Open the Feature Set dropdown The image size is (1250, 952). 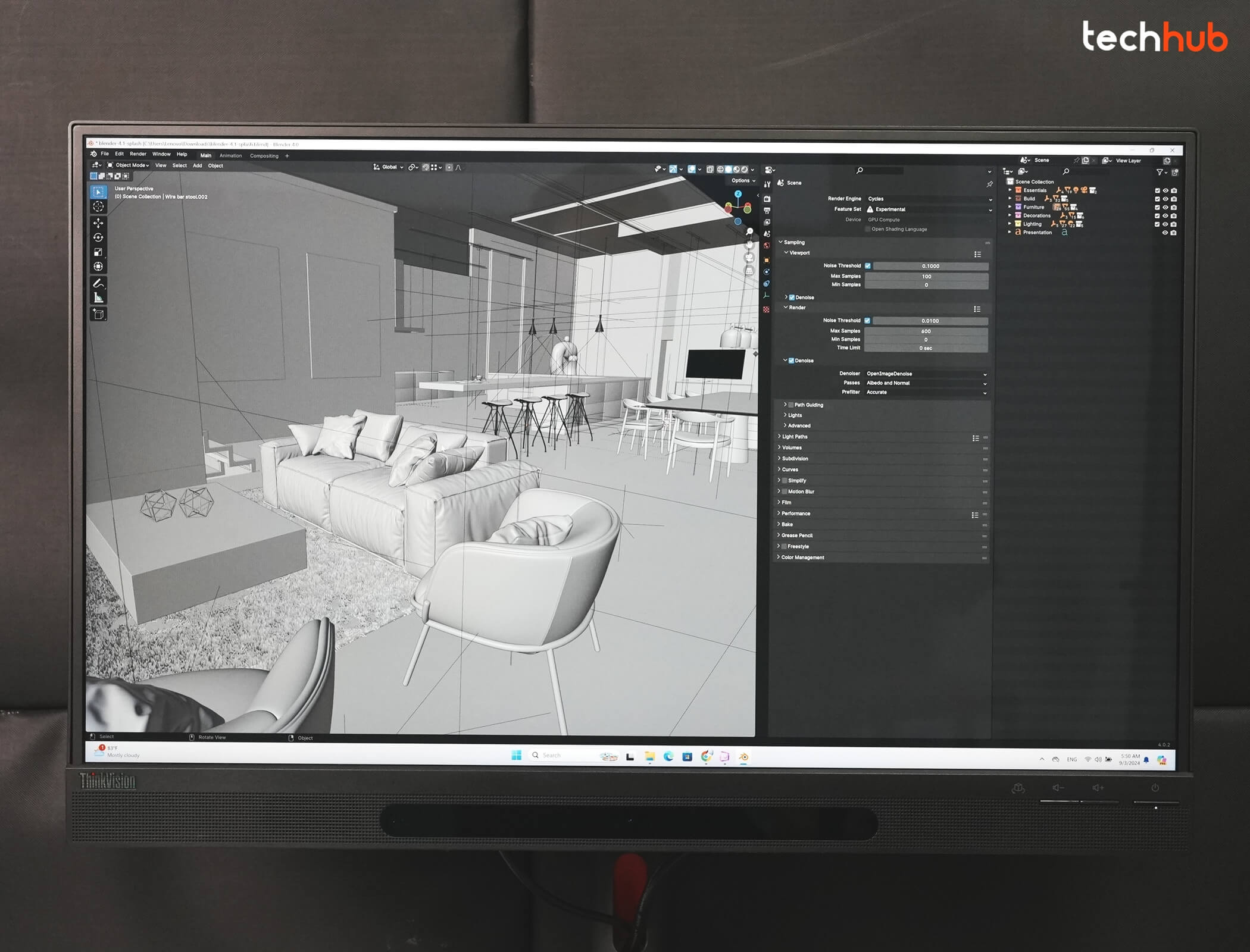coord(929,209)
